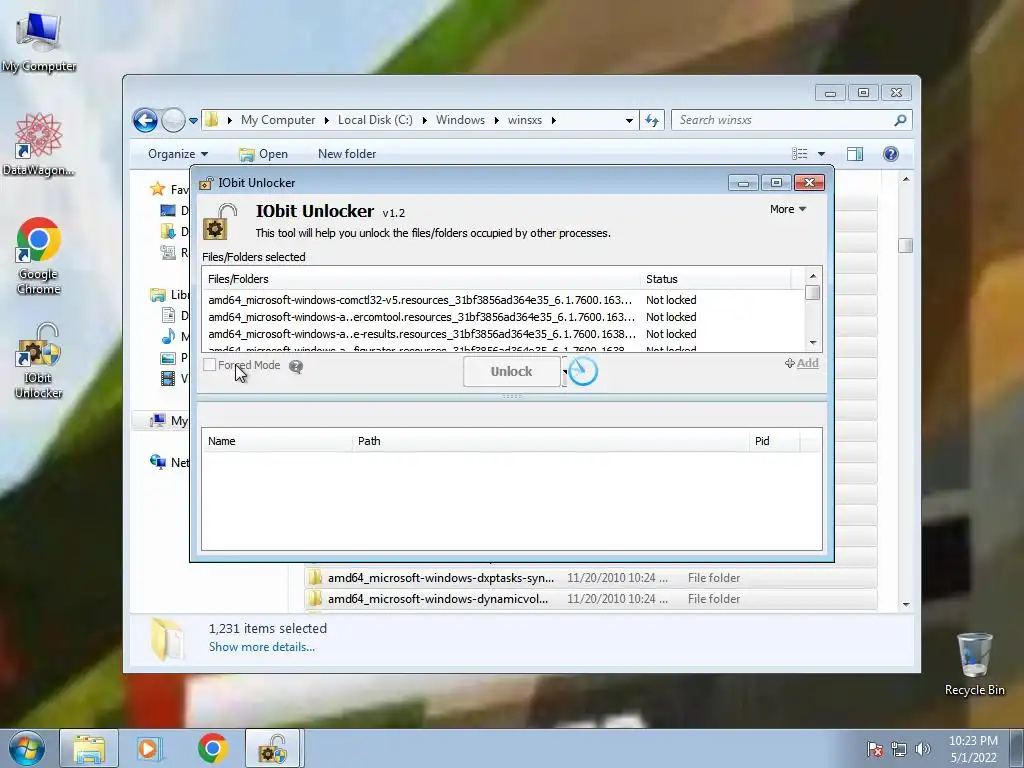The height and width of the screenshot is (768, 1024).
Task: Open the Recycle Bin
Action: (974, 664)
